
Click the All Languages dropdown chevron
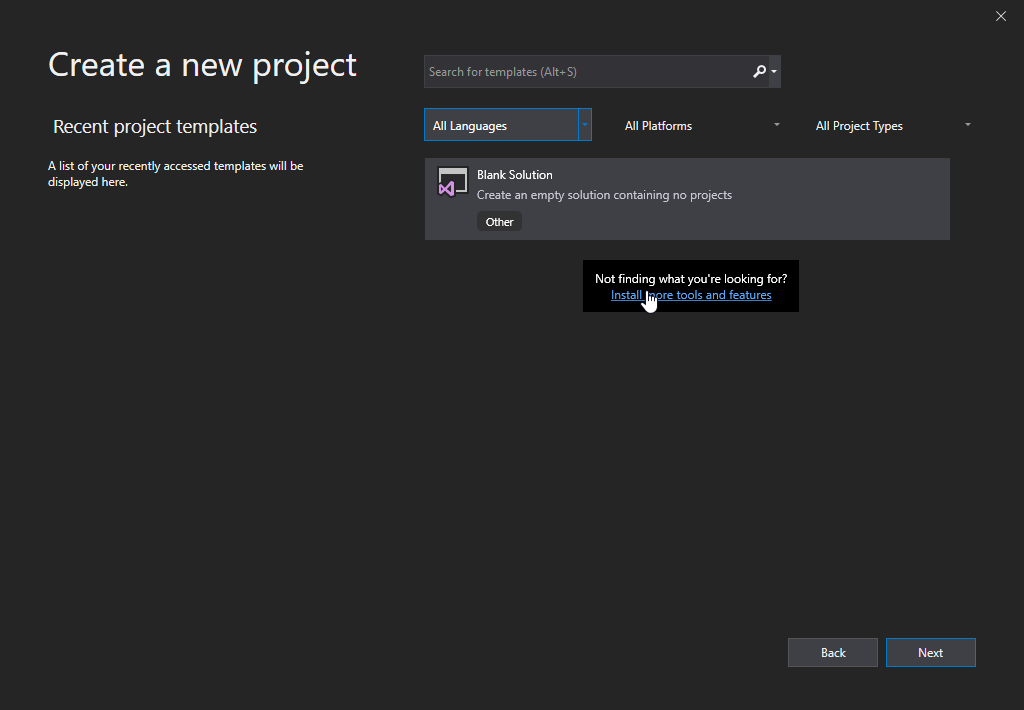click(x=584, y=125)
